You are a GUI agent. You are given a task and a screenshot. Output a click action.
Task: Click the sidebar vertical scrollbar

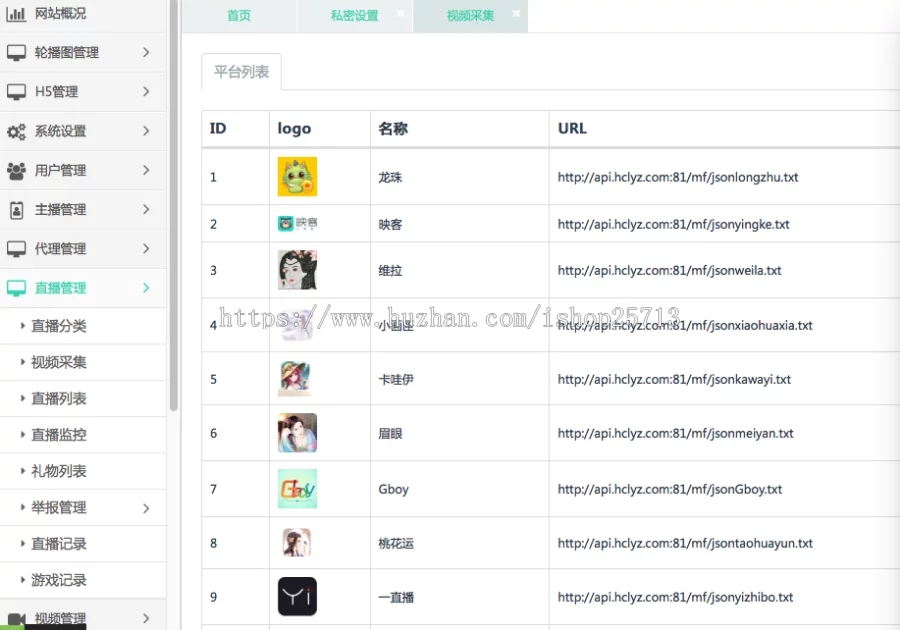(173, 200)
